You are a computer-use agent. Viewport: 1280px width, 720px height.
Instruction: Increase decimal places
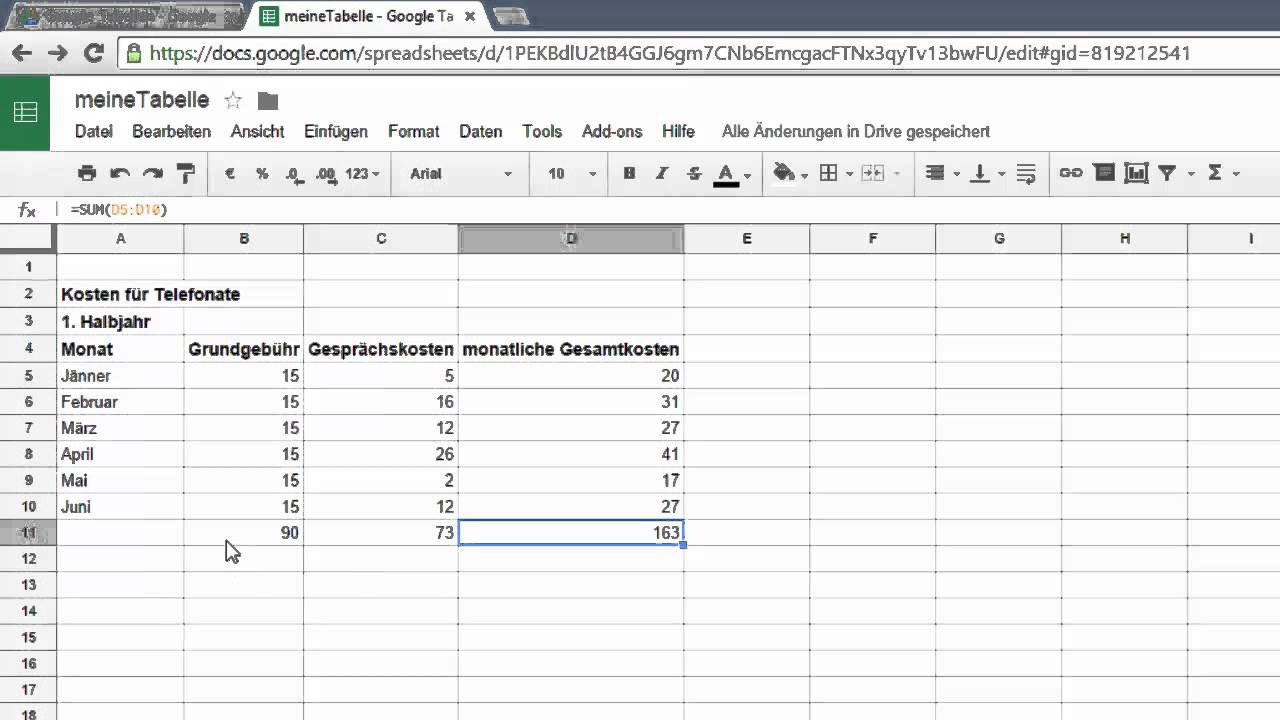click(325, 174)
